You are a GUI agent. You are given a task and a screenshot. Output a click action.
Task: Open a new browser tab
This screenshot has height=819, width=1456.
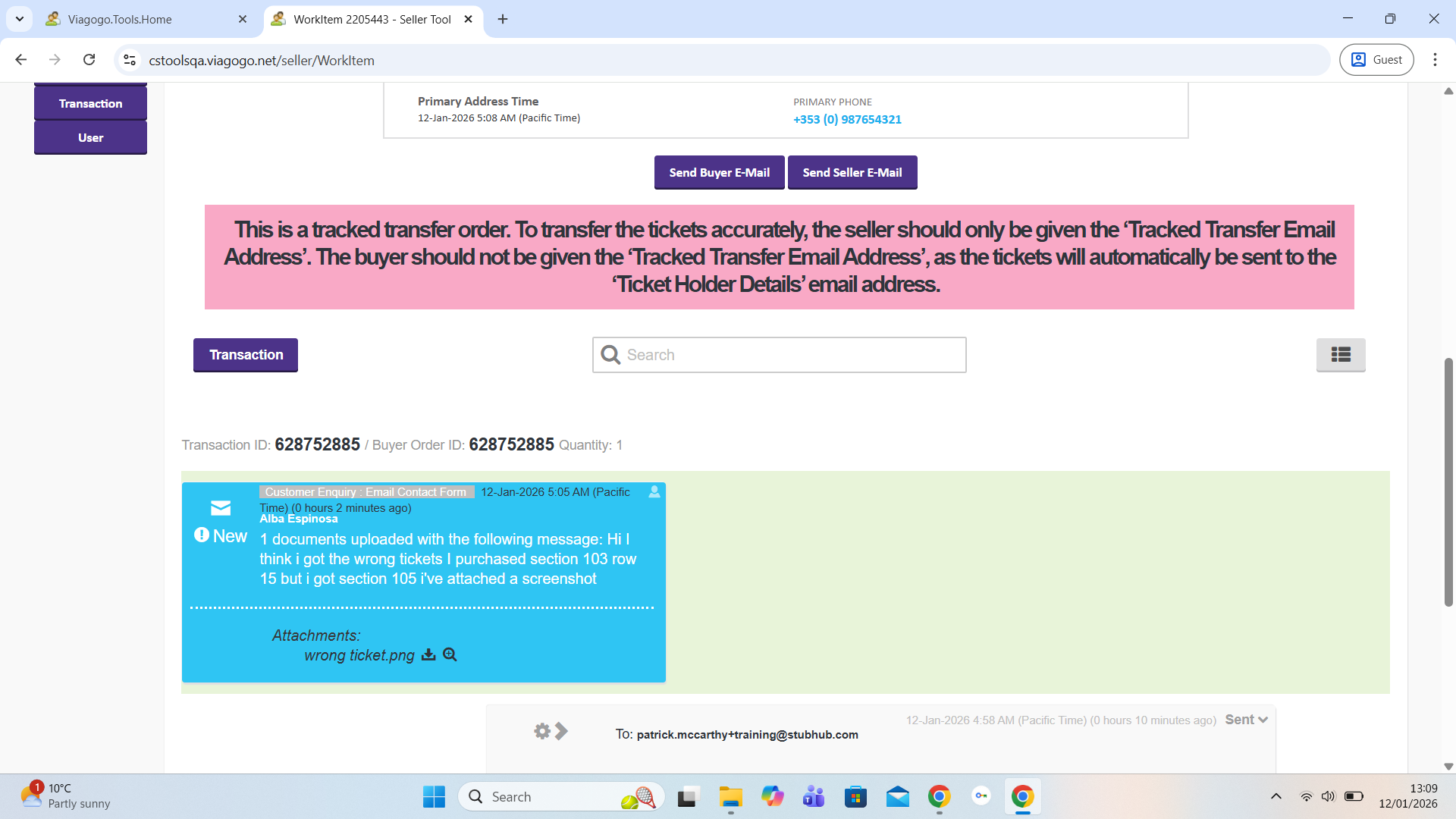point(503,19)
